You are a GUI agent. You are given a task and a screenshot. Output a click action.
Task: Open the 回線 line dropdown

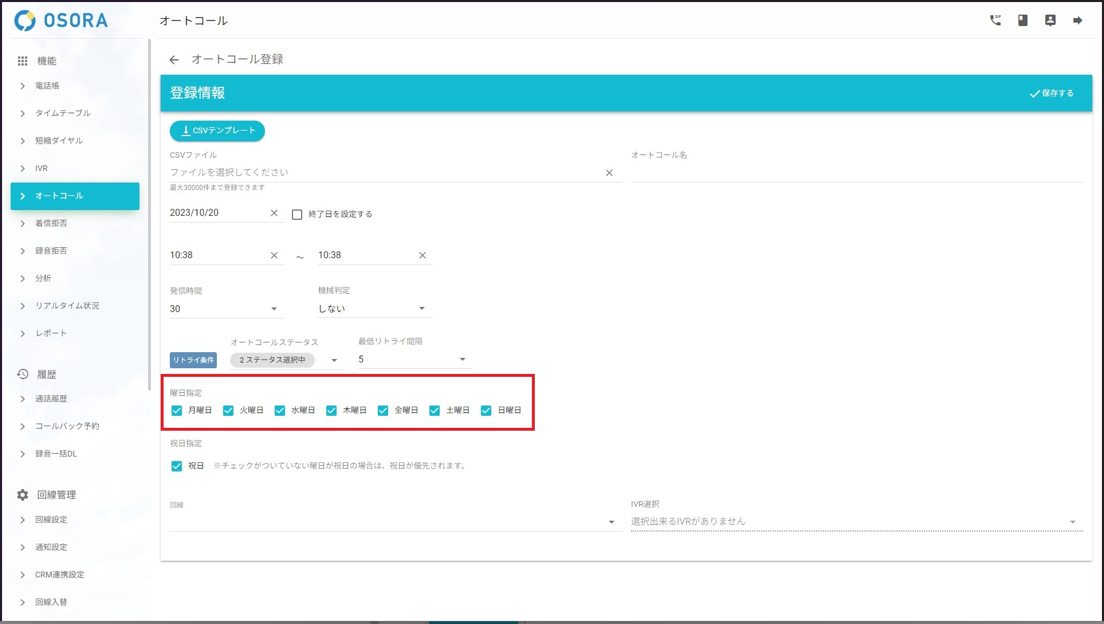(x=395, y=521)
